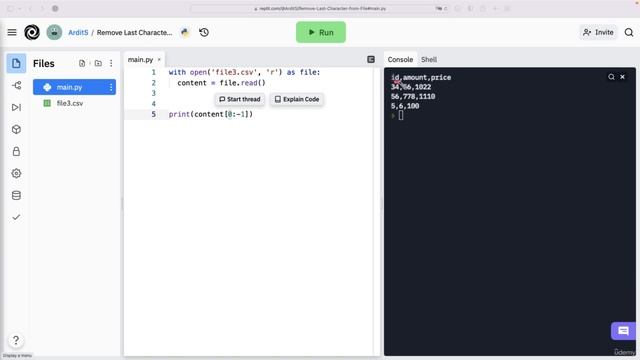Toggle the editor layout panel icon
Screen dimensions: 640x360
coord(371,60)
